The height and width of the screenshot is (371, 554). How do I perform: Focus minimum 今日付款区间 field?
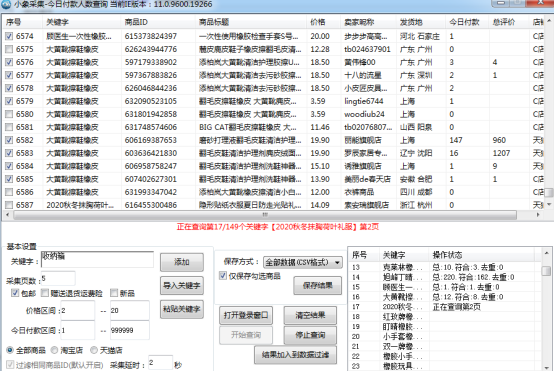tap(77, 330)
